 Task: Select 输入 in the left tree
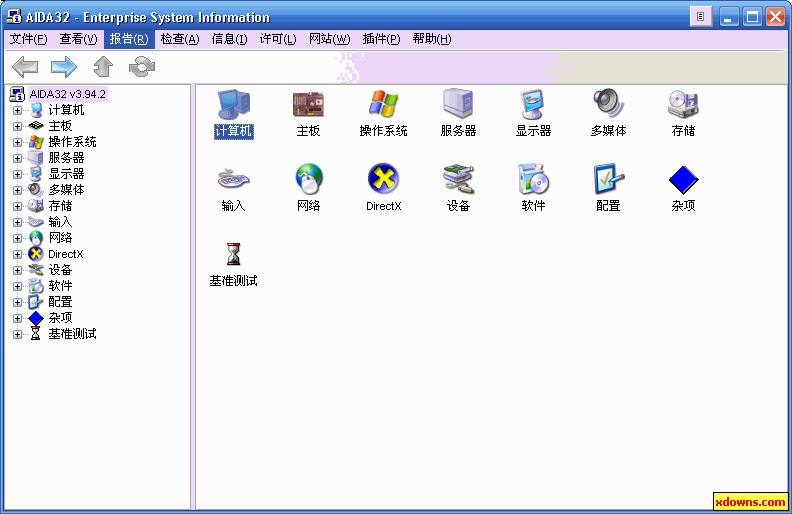[x=60, y=222]
